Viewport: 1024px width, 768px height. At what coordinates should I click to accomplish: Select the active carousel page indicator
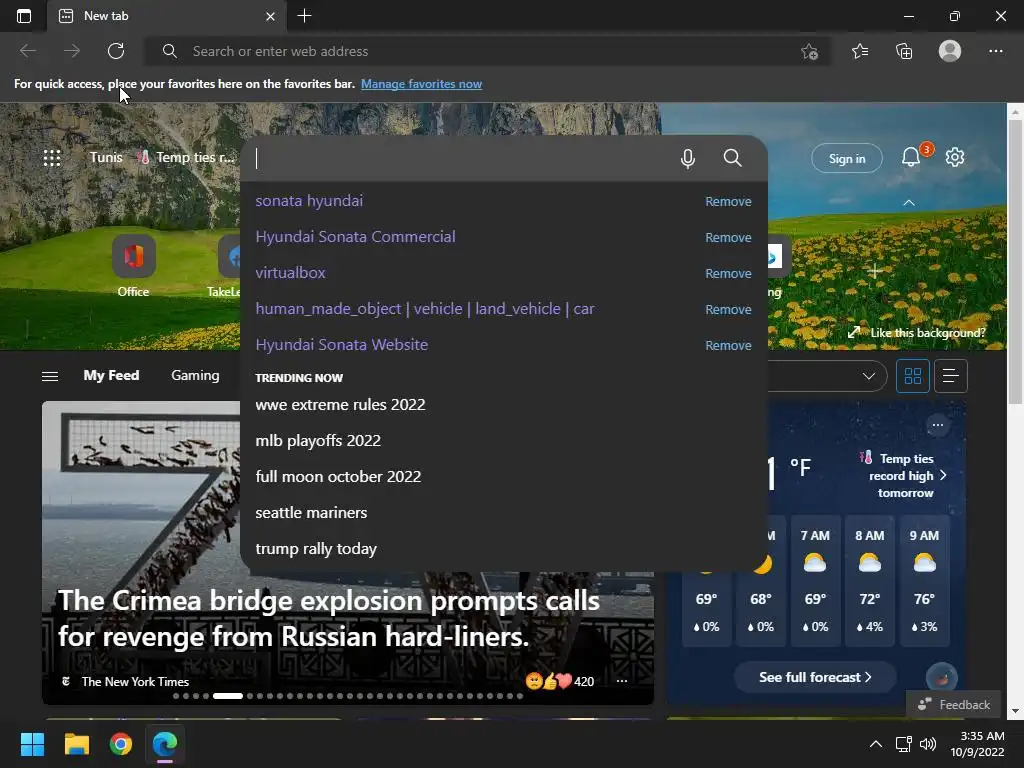point(227,696)
